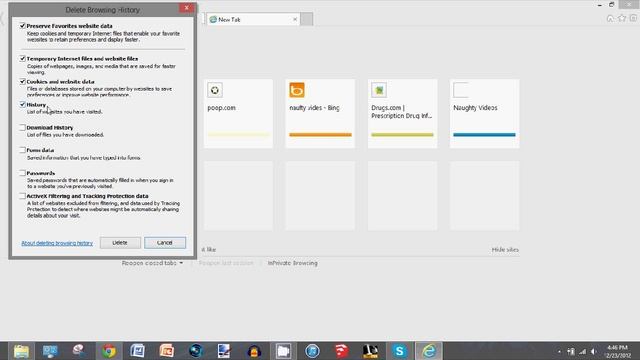Show hidden system tray icons arrow
The width and height of the screenshot is (640, 360).
pos(559,351)
